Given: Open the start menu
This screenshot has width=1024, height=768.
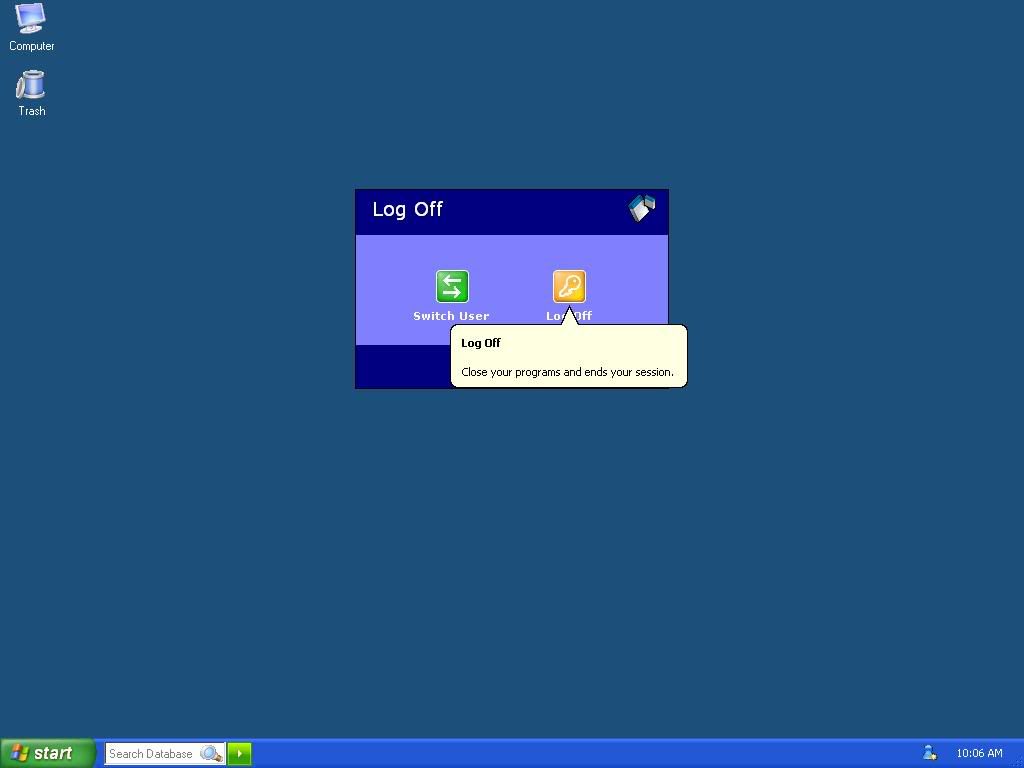Looking at the screenshot, I should pyautogui.click(x=48, y=753).
